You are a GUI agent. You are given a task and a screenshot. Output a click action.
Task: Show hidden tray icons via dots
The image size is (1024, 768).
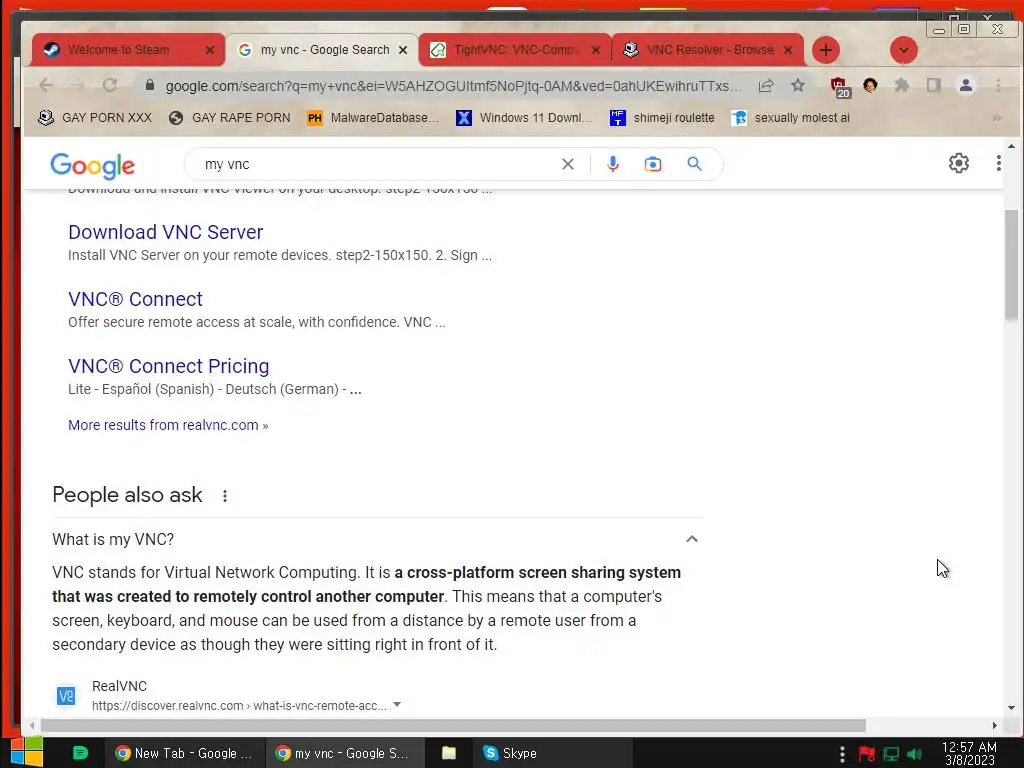pyautogui.click(x=842, y=754)
